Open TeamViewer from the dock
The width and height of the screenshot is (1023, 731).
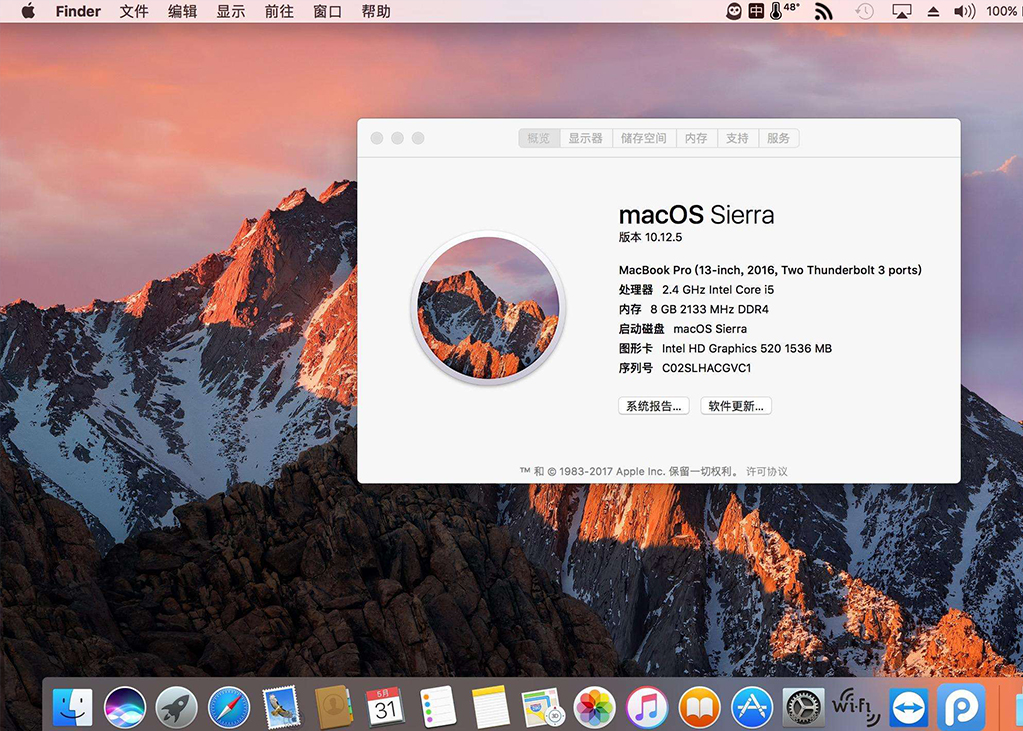[x=909, y=708]
